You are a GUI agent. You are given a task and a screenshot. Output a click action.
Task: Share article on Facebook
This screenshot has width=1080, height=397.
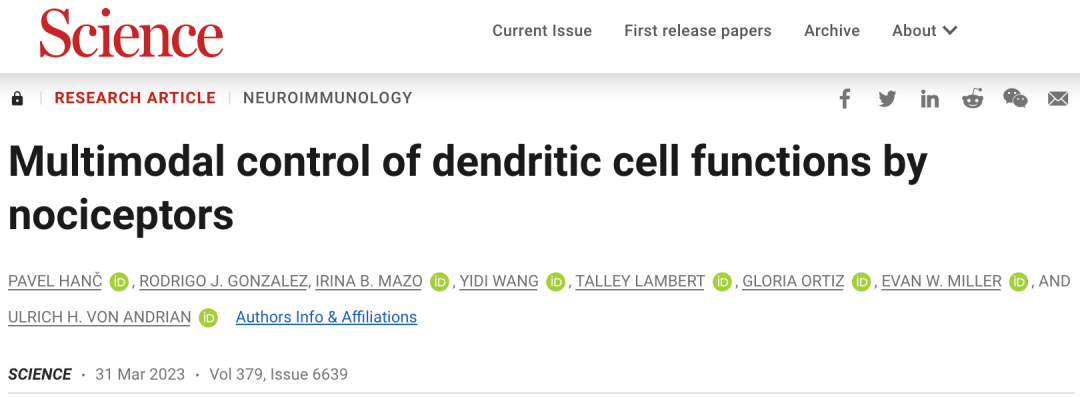(x=845, y=99)
